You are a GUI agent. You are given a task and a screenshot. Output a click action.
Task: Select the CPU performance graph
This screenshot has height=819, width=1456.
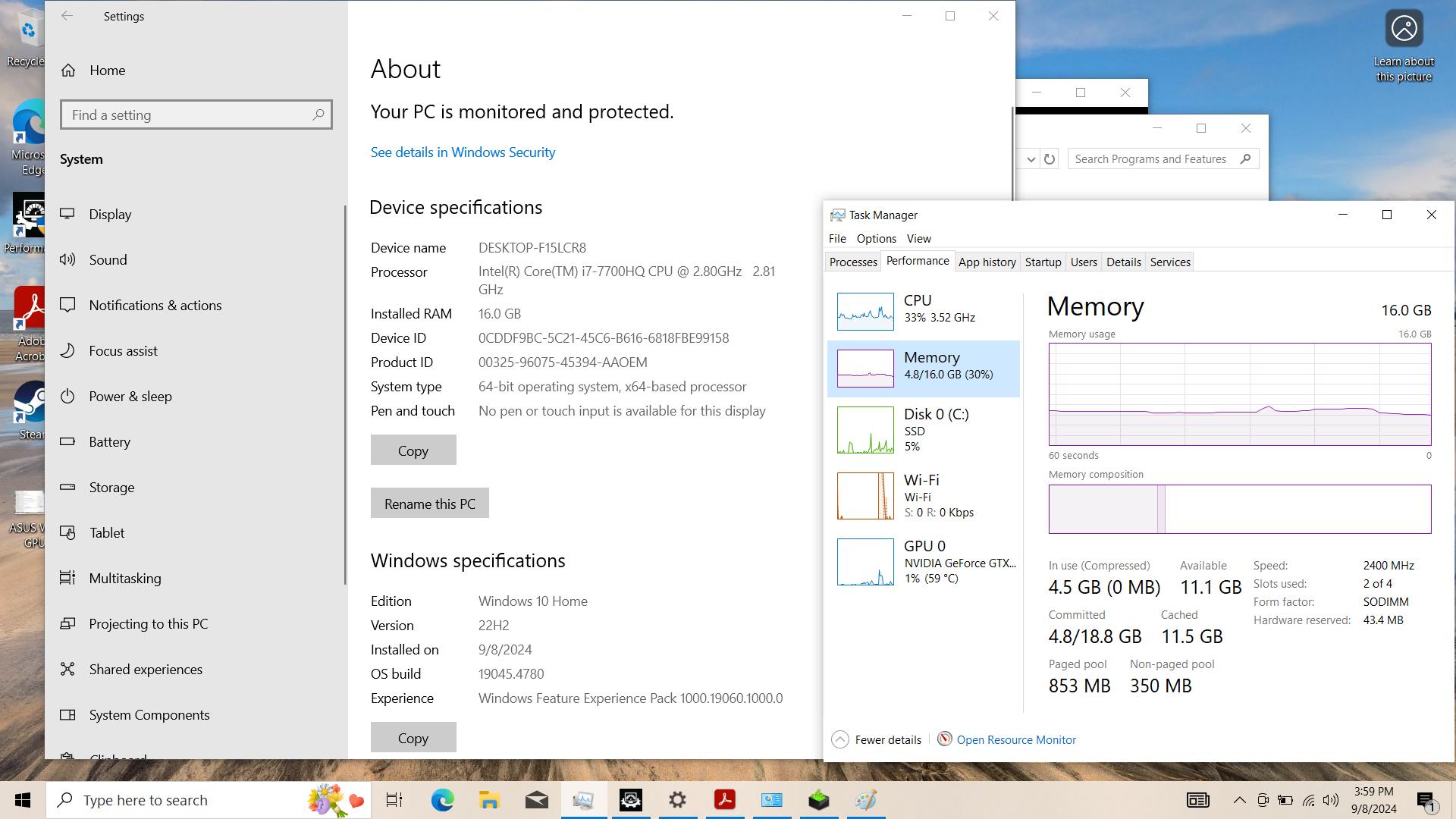click(865, 312)
